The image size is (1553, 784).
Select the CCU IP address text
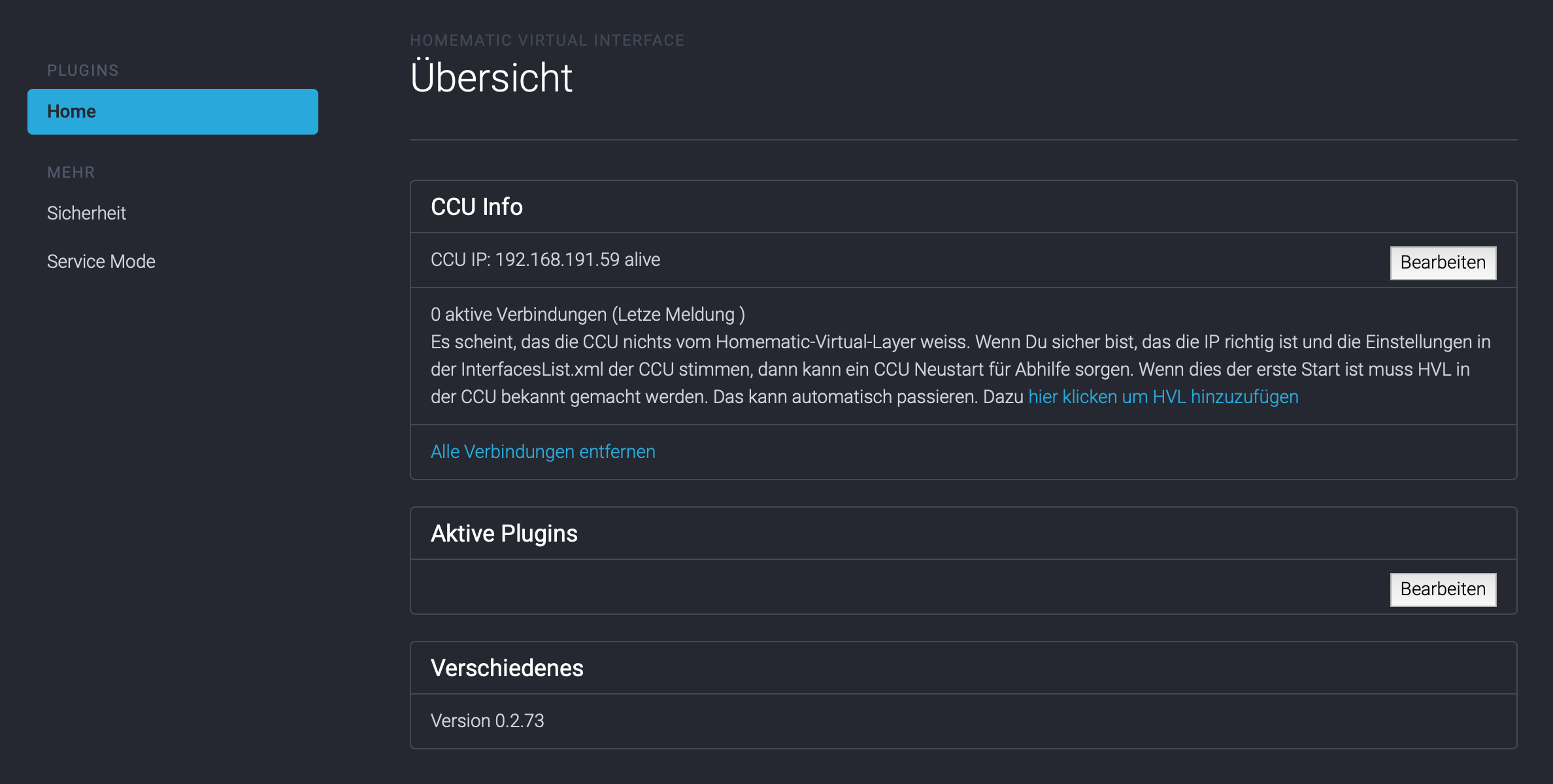tap(544, 259)
